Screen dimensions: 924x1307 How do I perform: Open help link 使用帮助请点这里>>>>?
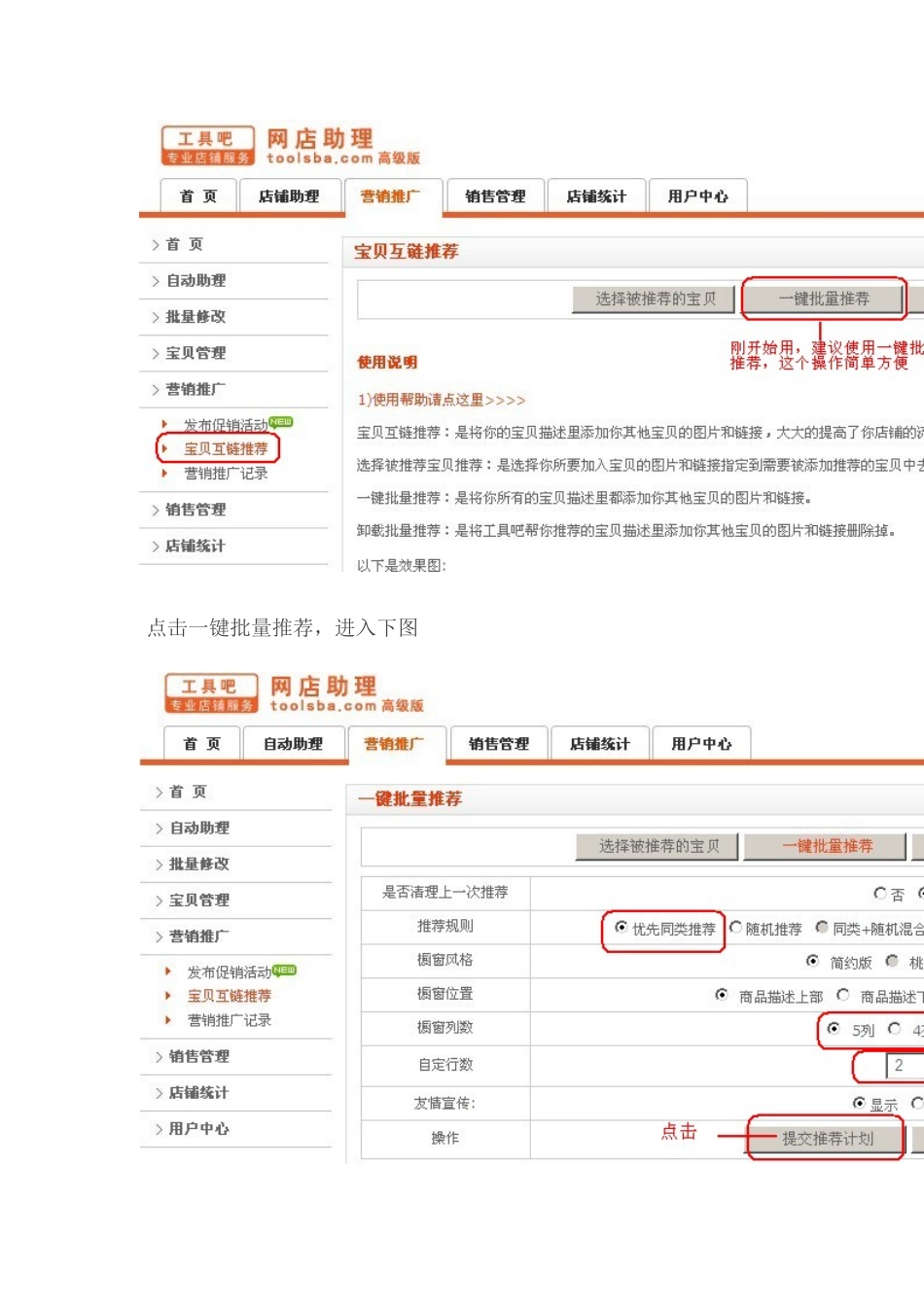[442, 400]
